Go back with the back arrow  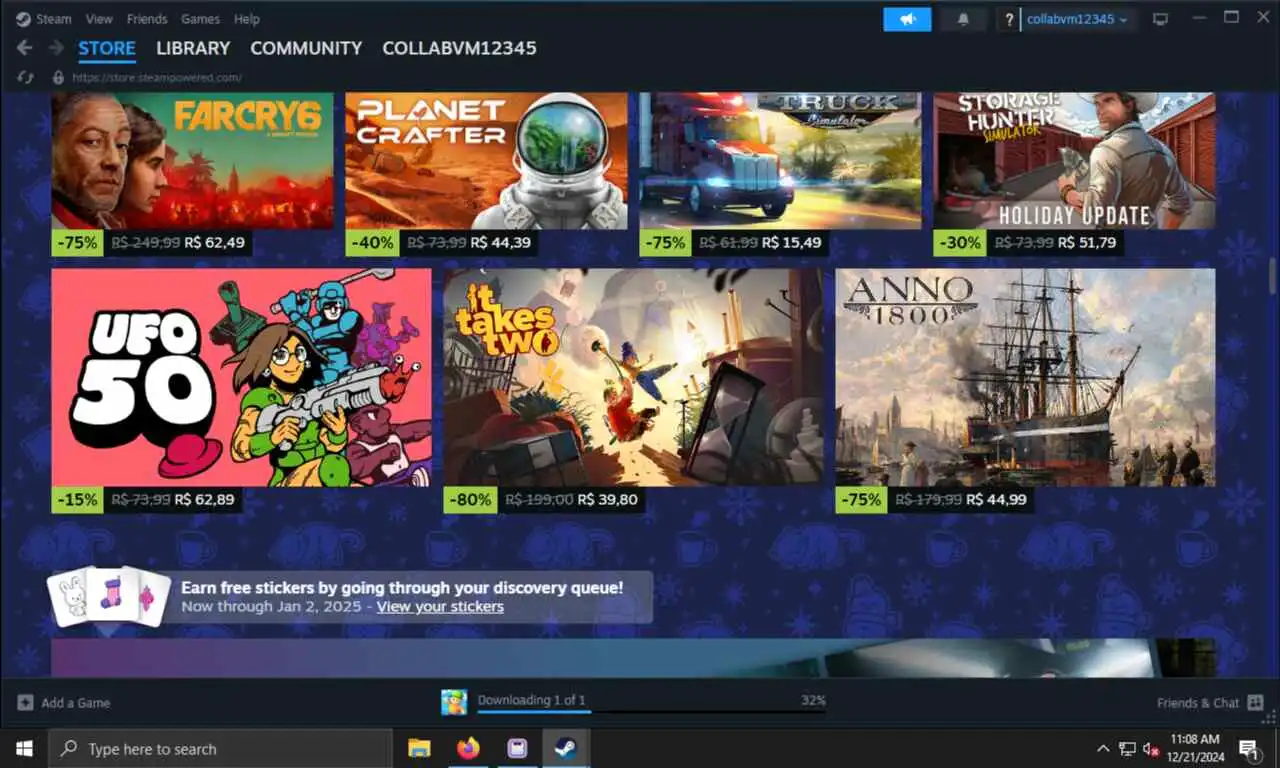coord(25,48)
